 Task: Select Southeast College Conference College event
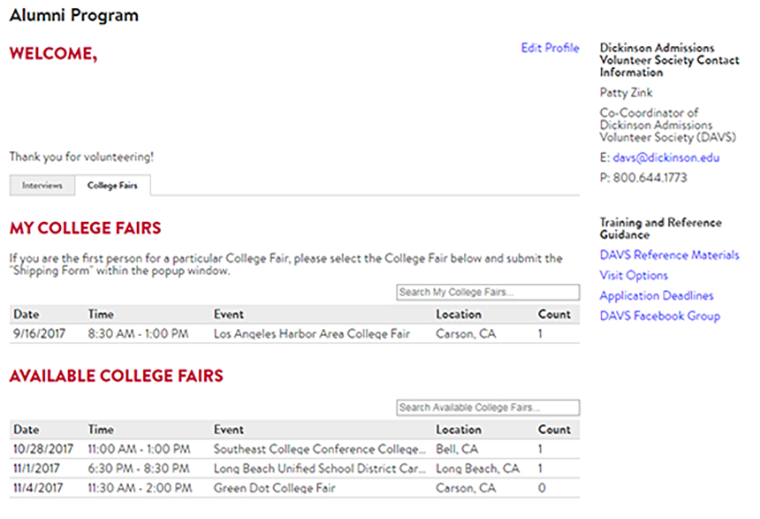[319, 449]
